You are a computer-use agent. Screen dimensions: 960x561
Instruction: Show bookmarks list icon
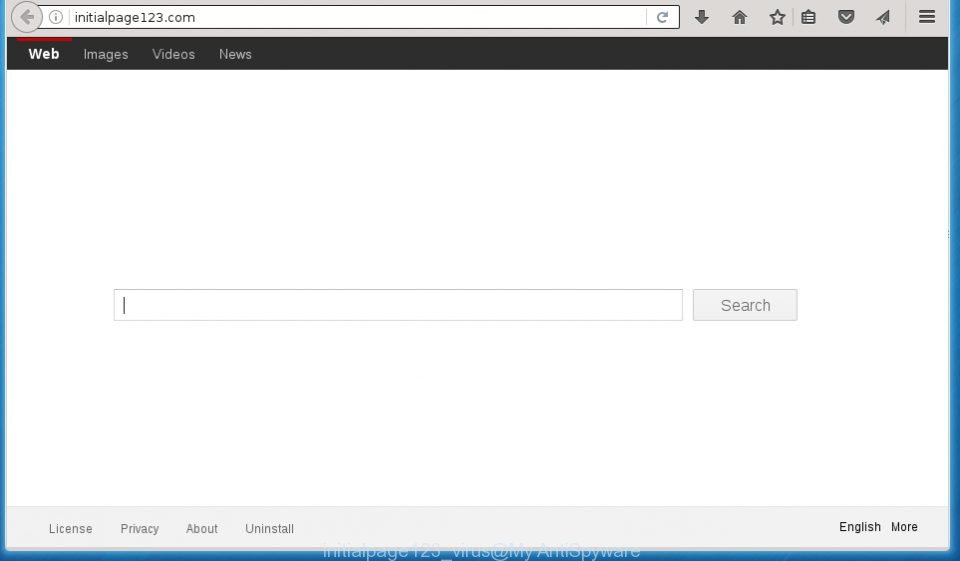click(x=808, y=17)
